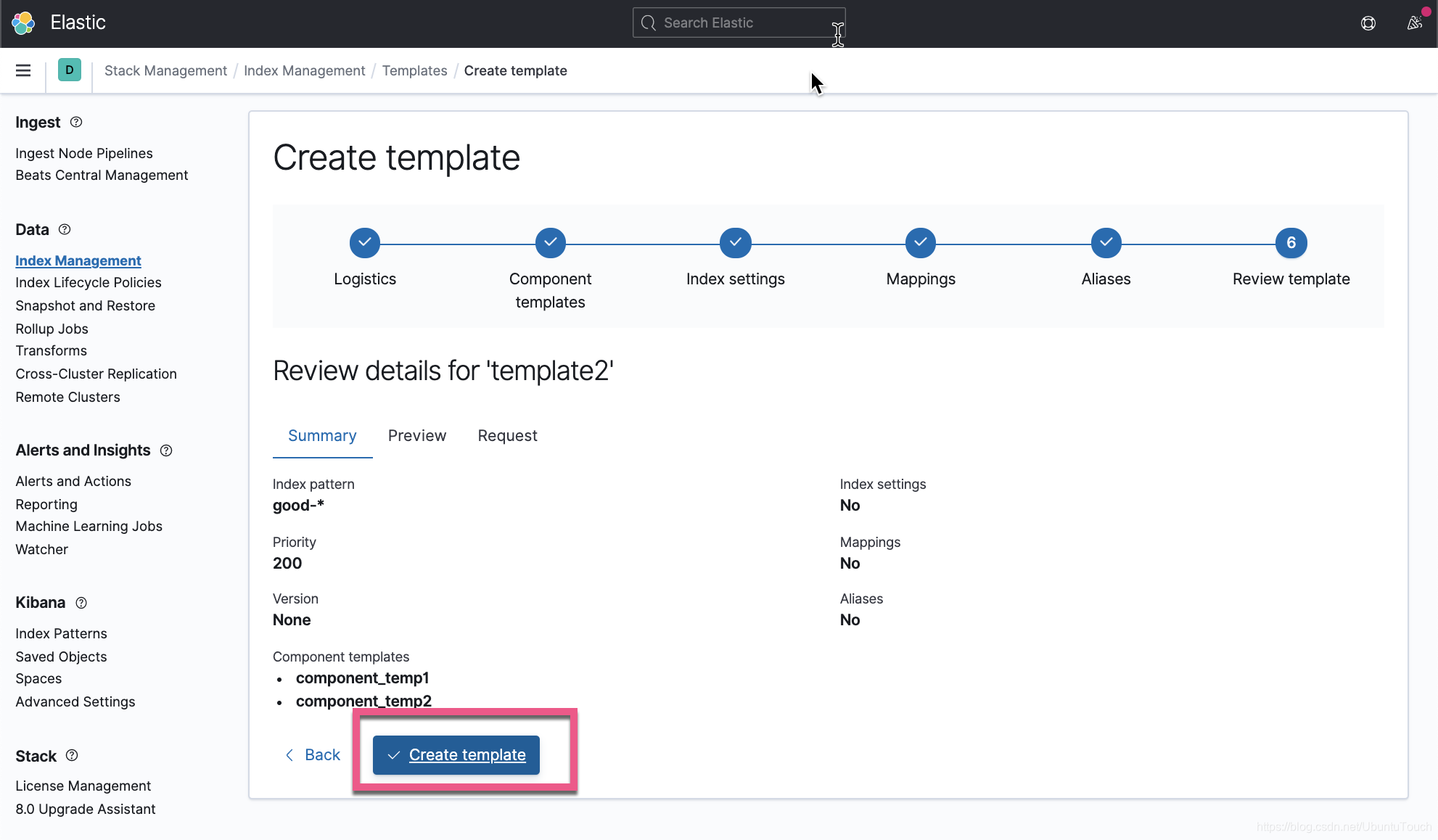Open Index Lifecycle Policies

89,282
